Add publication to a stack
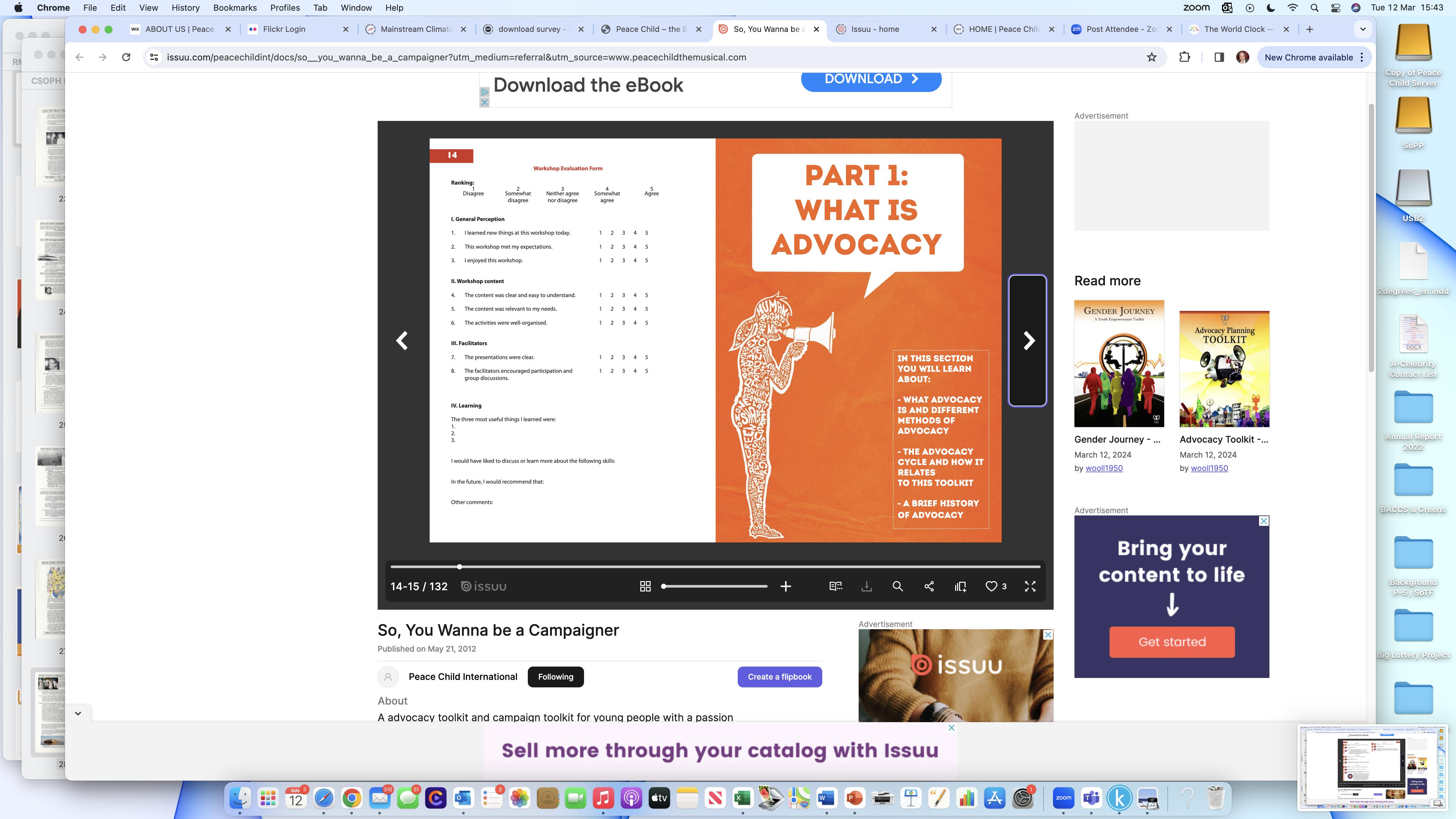 click(960, 586)
